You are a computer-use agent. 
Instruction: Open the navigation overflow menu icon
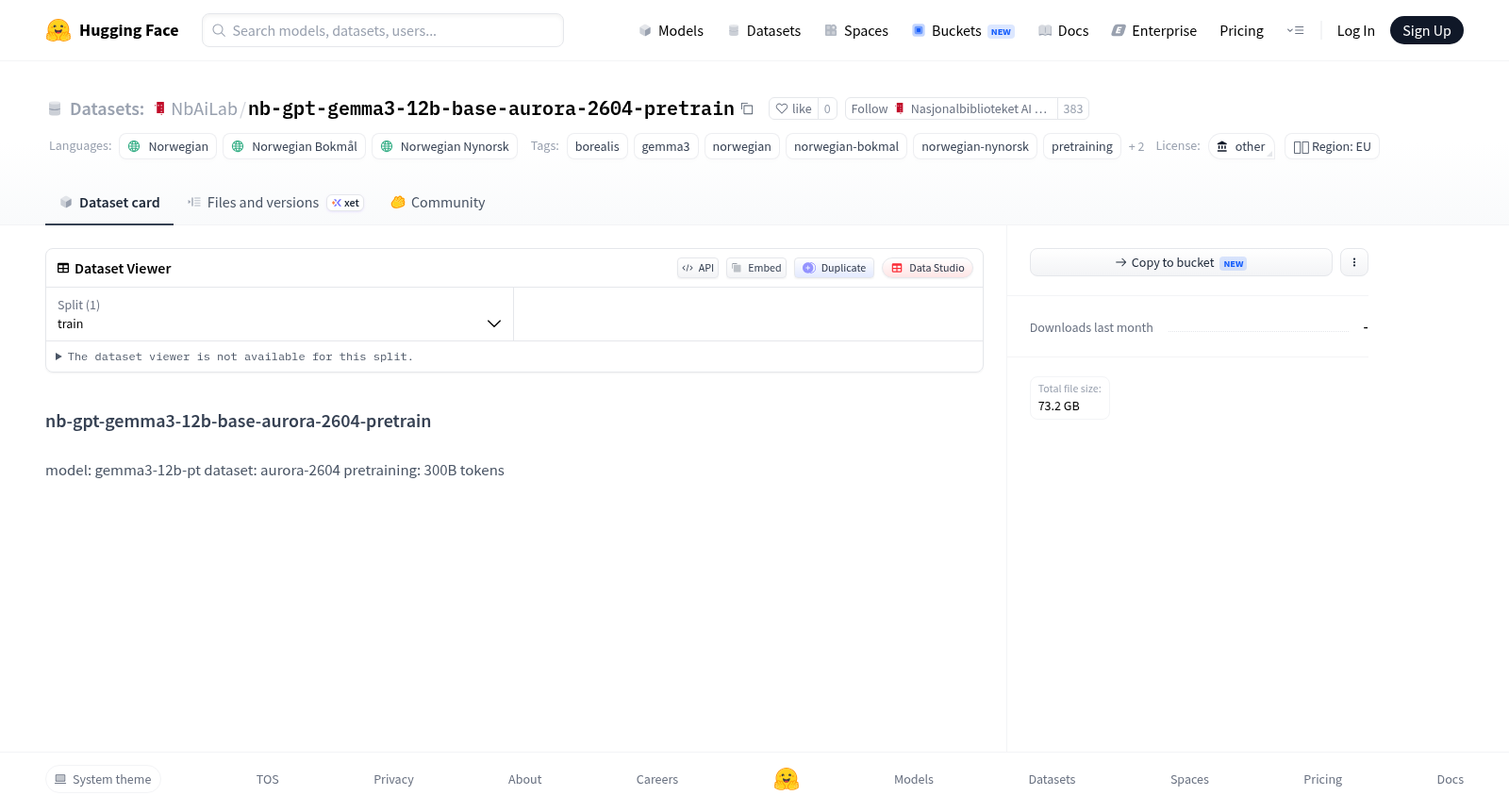[x=1295, y=30]
